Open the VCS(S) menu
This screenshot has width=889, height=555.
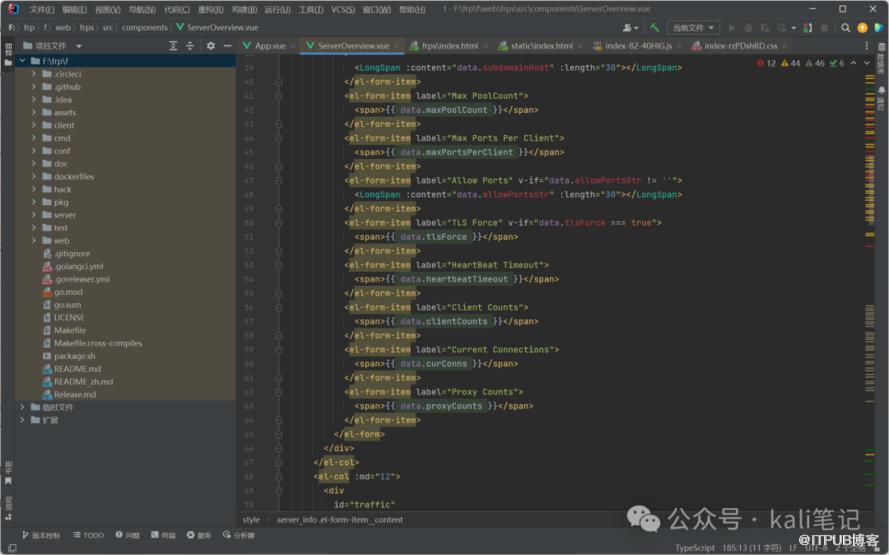343,9
